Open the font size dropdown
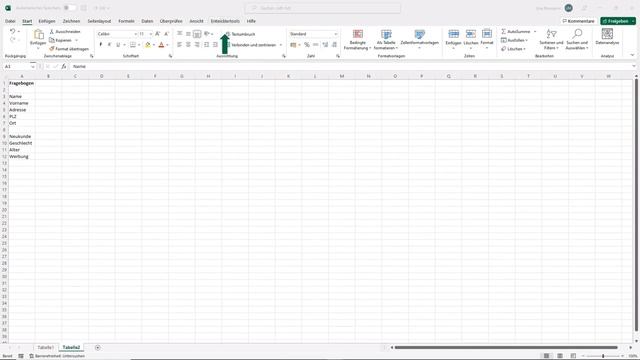 coord(151,34)
